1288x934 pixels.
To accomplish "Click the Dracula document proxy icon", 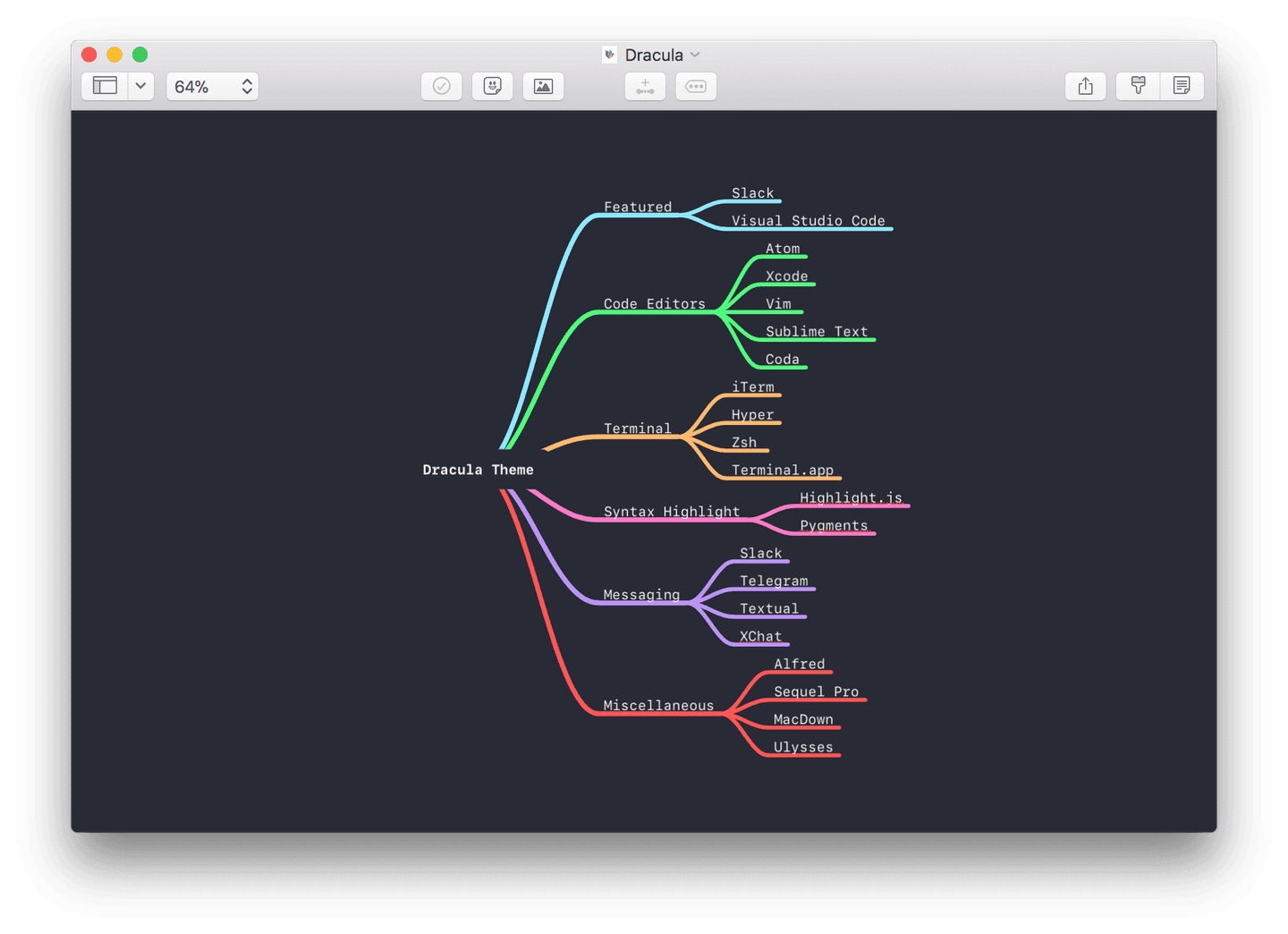I will [x=609, y=55].
